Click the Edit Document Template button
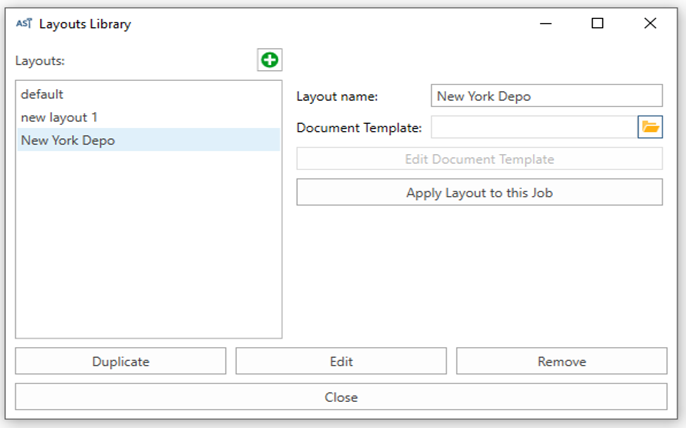 pos(480,159)
